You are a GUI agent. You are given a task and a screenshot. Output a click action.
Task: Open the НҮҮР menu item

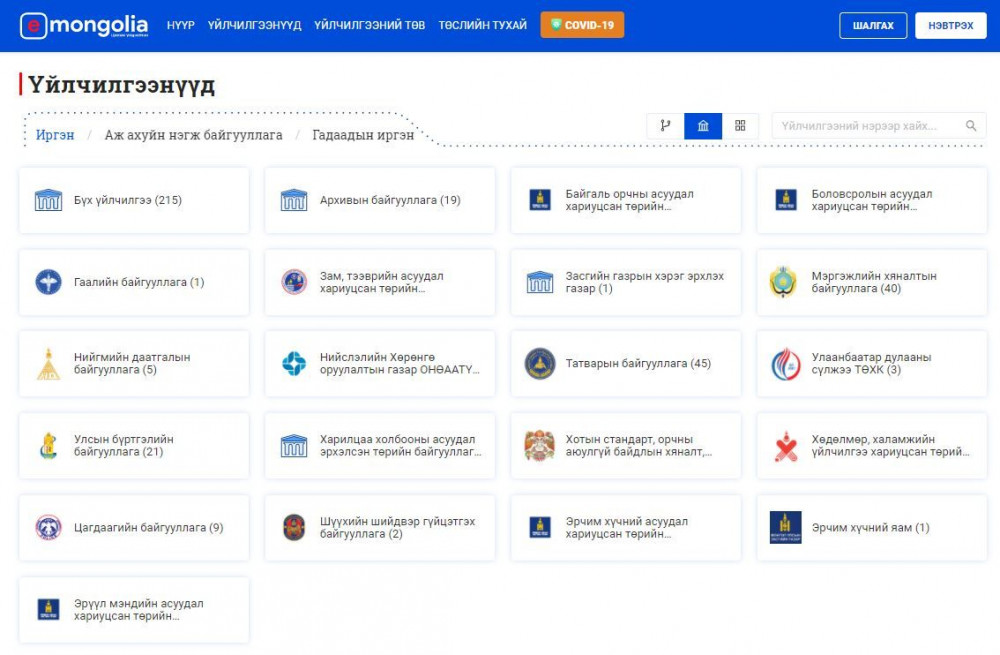tap(181, 25)
